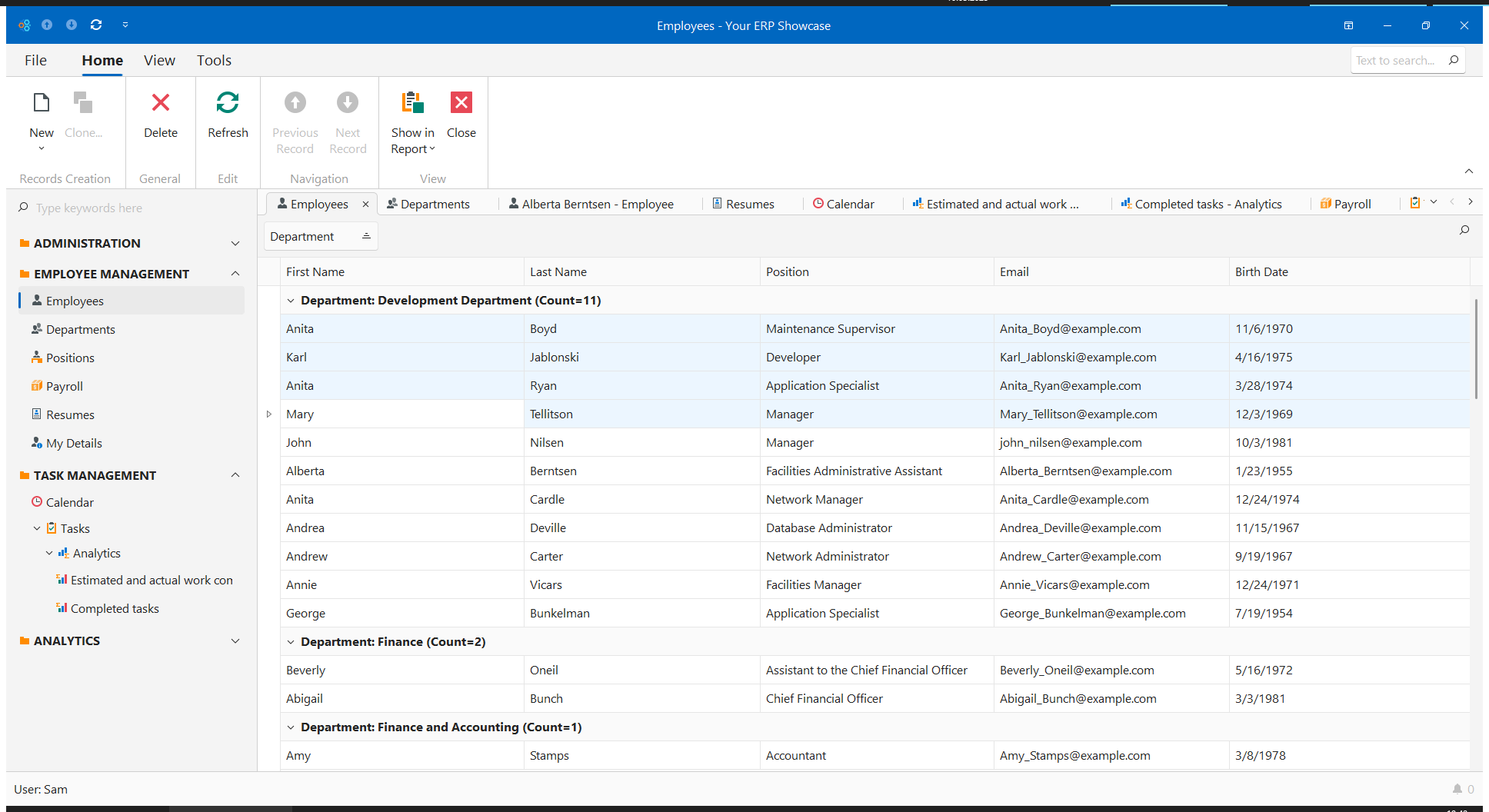
Task: Open Payroll in the navigation sidebar
Action: [64, 386]
